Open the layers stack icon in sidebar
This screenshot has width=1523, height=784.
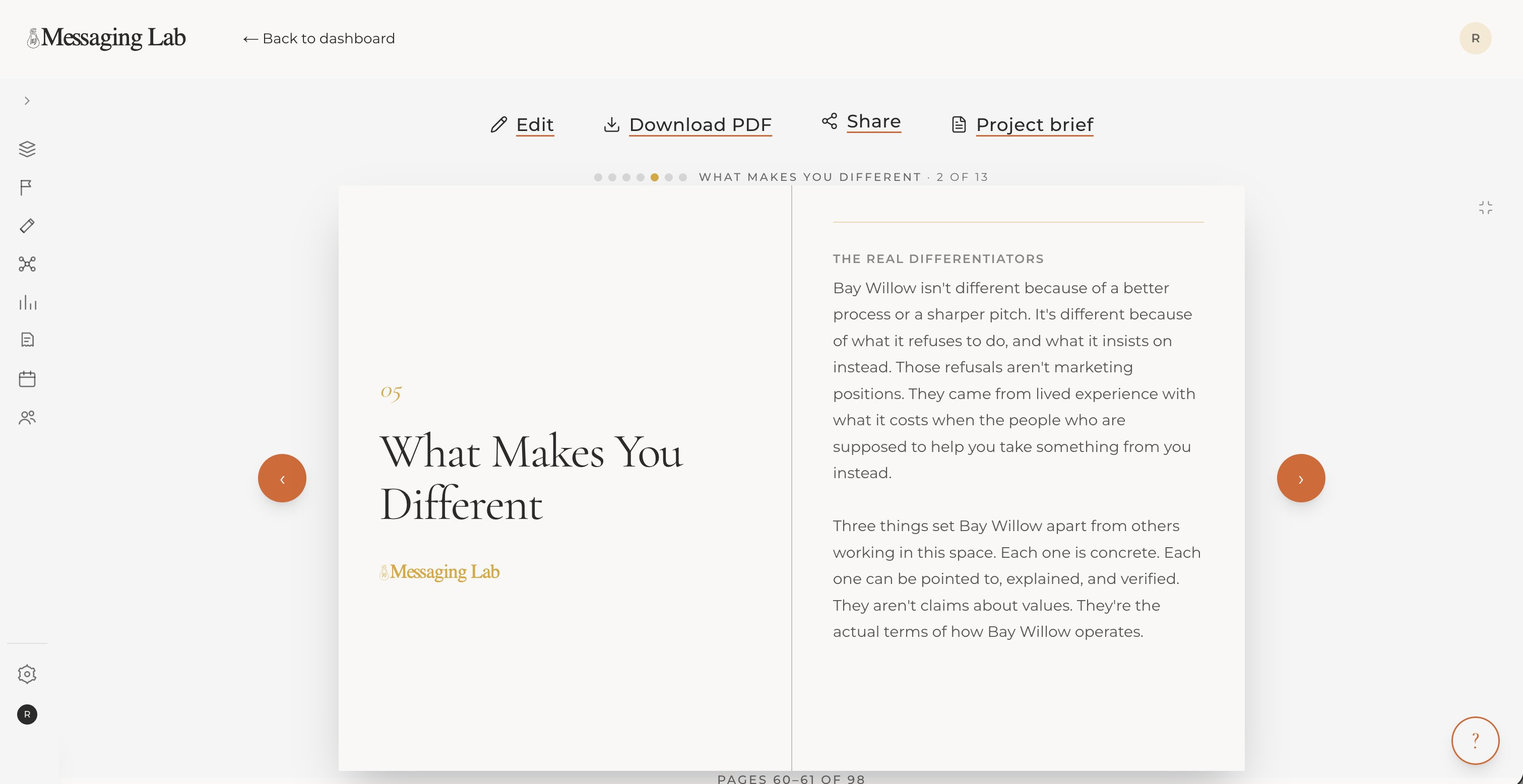[x=27, y=149]
